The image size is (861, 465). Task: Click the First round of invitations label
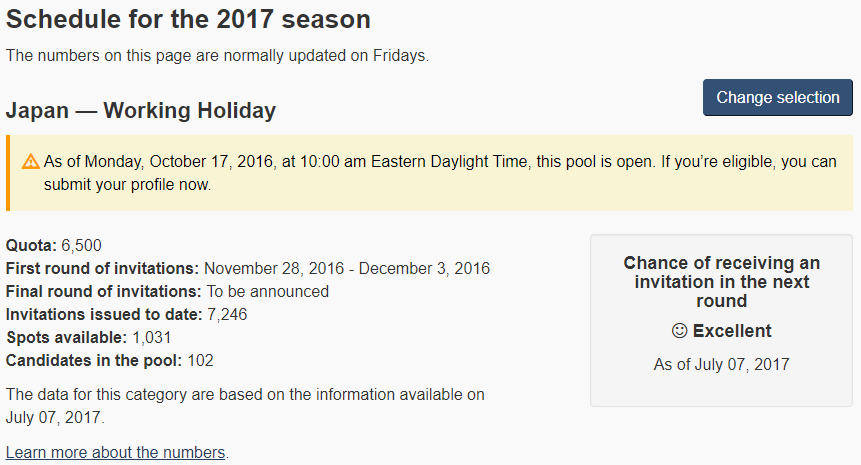click(103, 268)
